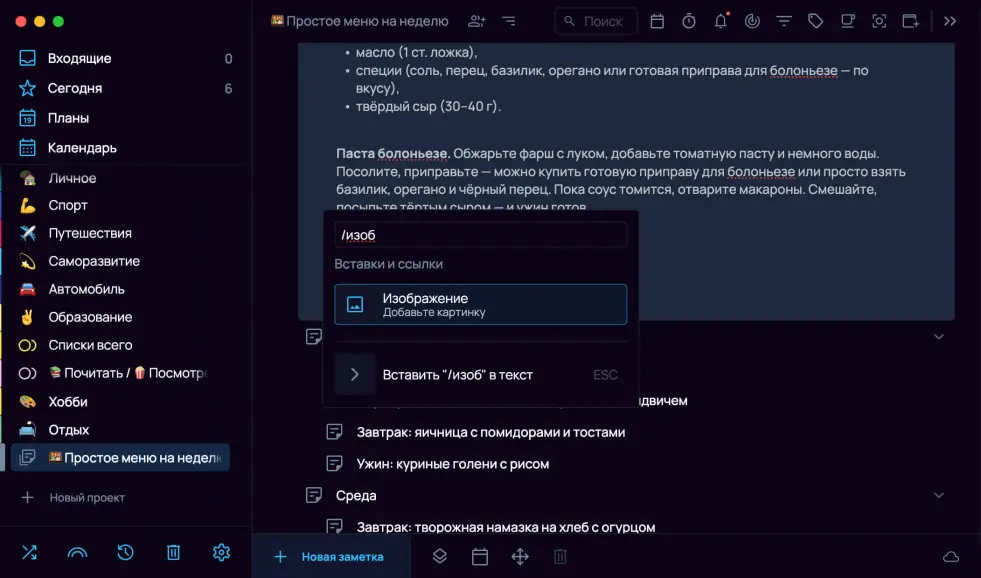Screen dimensions: 981x578
Task: Open settings gear in sidebar footer
Action: point(221,552)
